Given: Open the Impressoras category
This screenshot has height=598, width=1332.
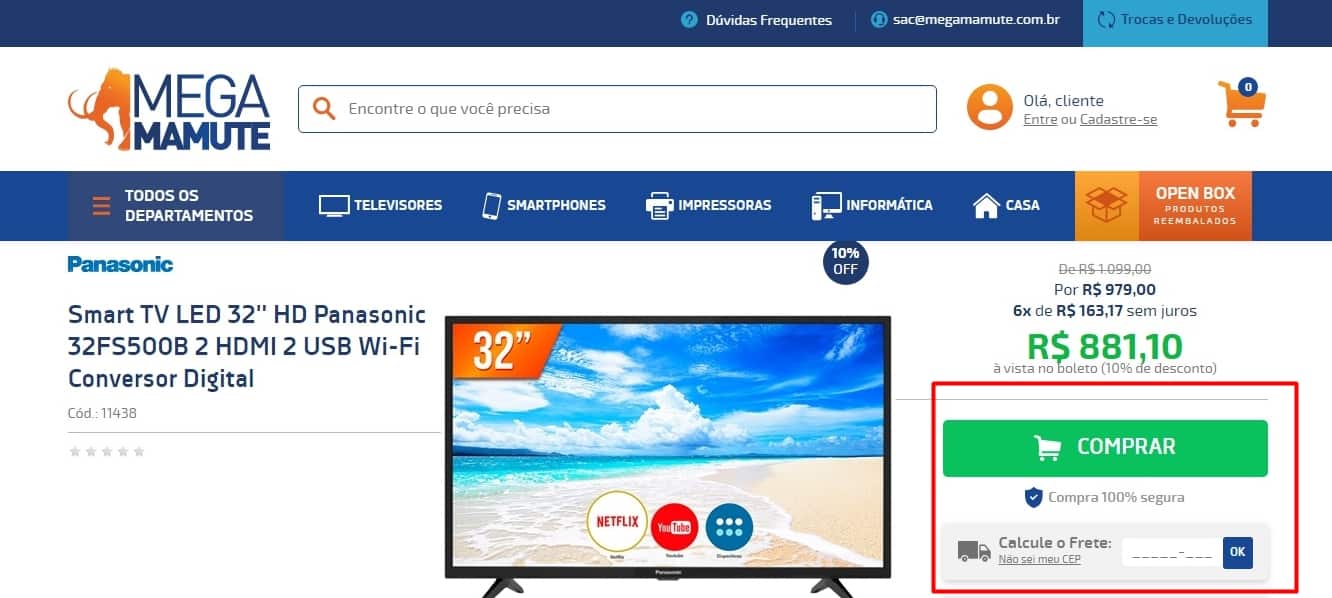Looking at the screenshot, I should click(x=708, y=205).
